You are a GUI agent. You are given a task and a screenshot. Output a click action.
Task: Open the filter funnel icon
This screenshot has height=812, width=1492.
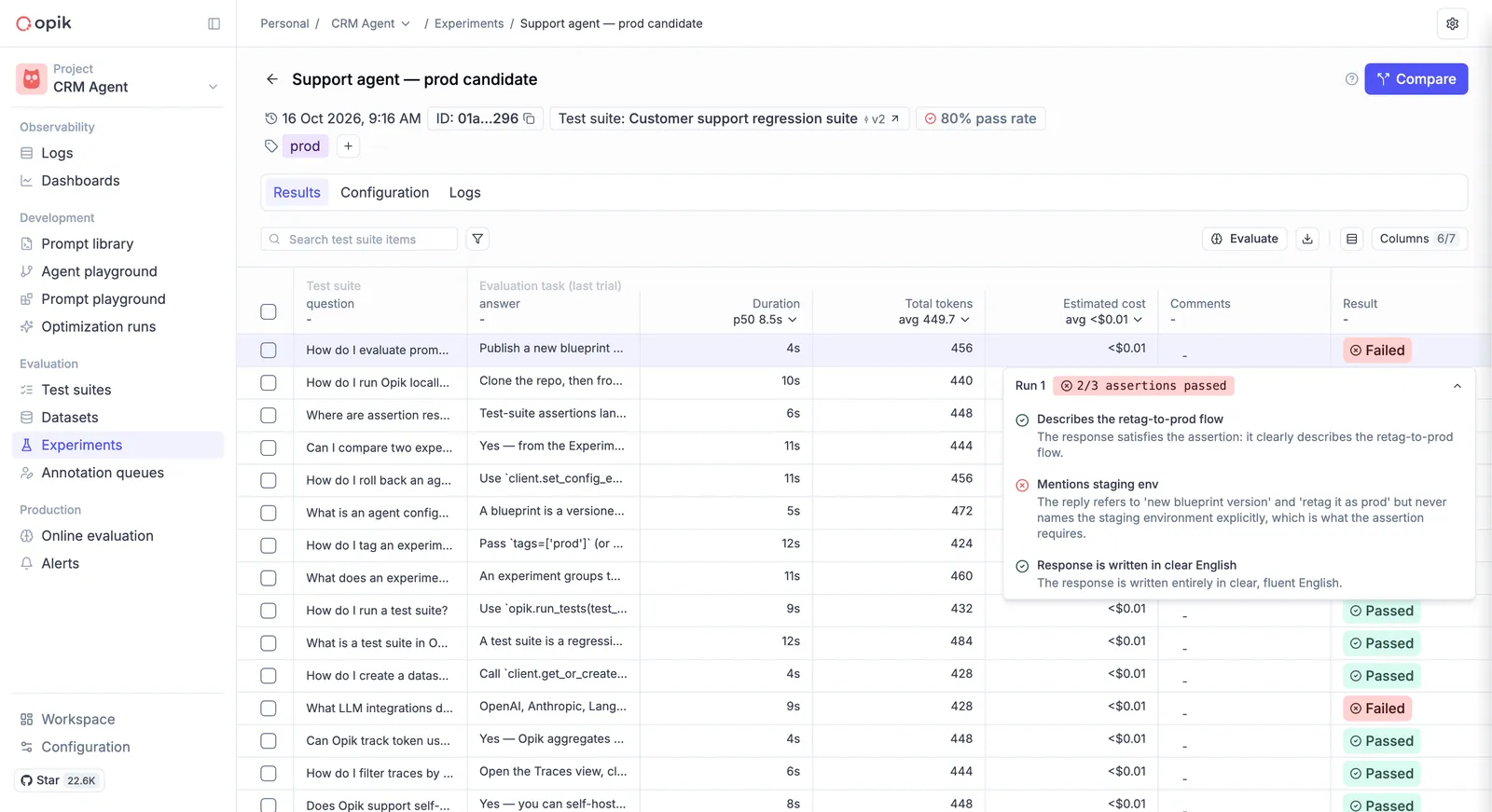tap(477, 239)
